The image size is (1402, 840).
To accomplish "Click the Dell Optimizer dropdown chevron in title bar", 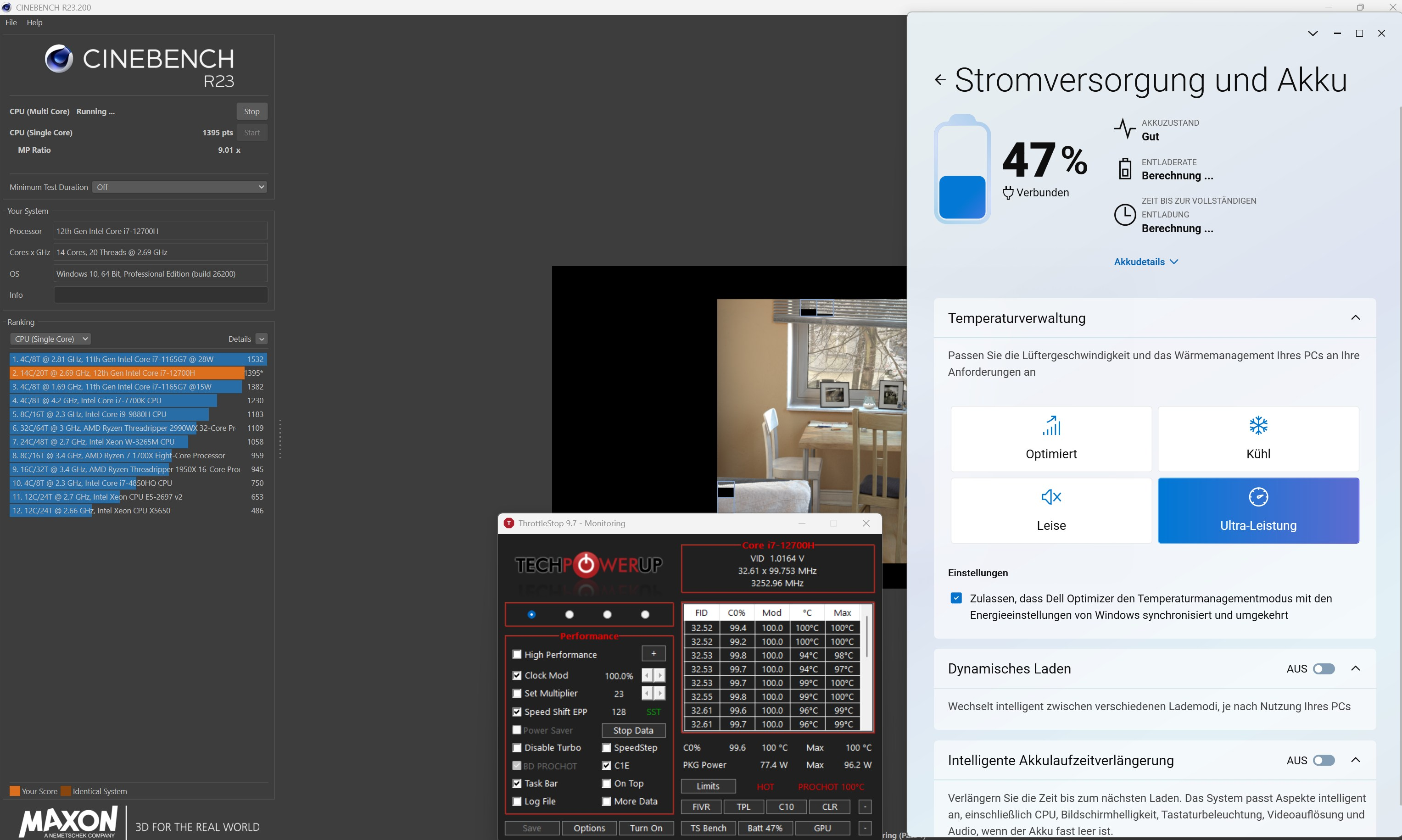I will (1313, 33).
